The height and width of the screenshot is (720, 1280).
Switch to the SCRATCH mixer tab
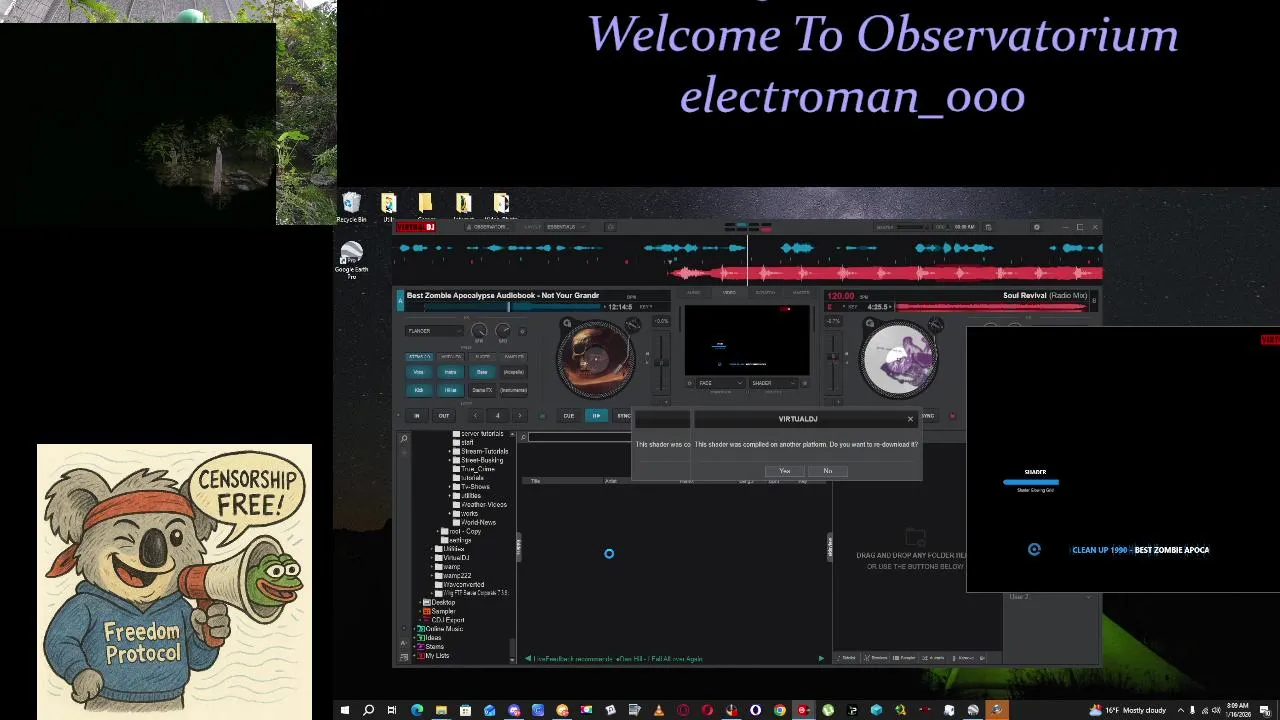click(x=765, y=293)
